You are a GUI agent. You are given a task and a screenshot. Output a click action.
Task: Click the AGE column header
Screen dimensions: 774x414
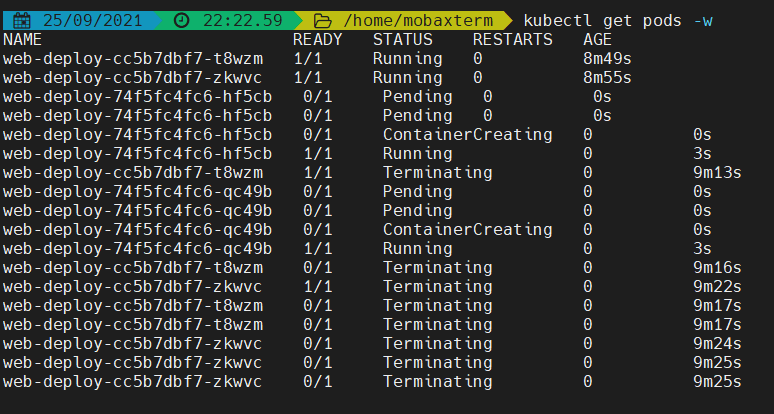(x=597, y=40)
